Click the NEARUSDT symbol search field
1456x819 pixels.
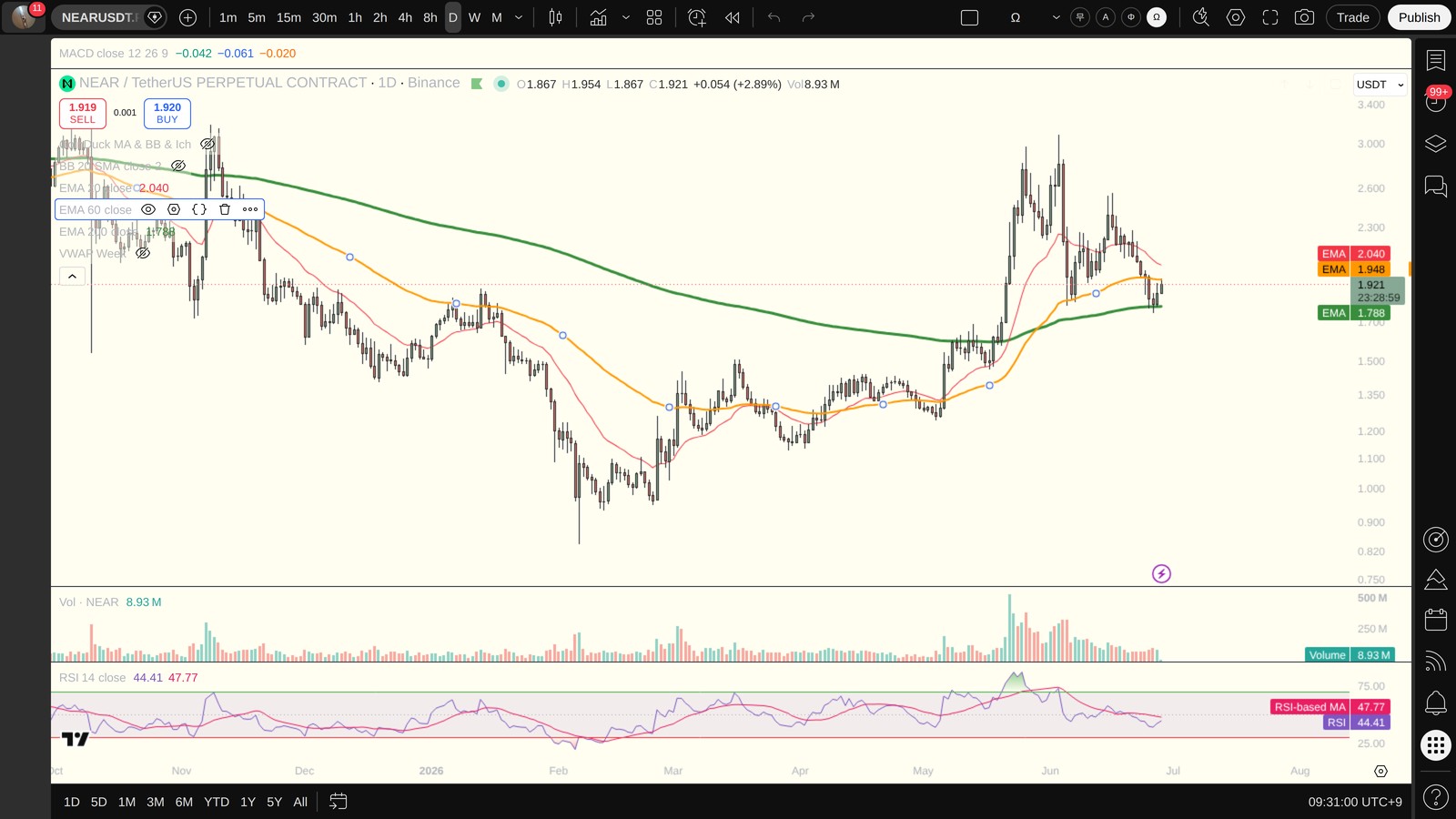pyautogui.click(x=98, y=17)
